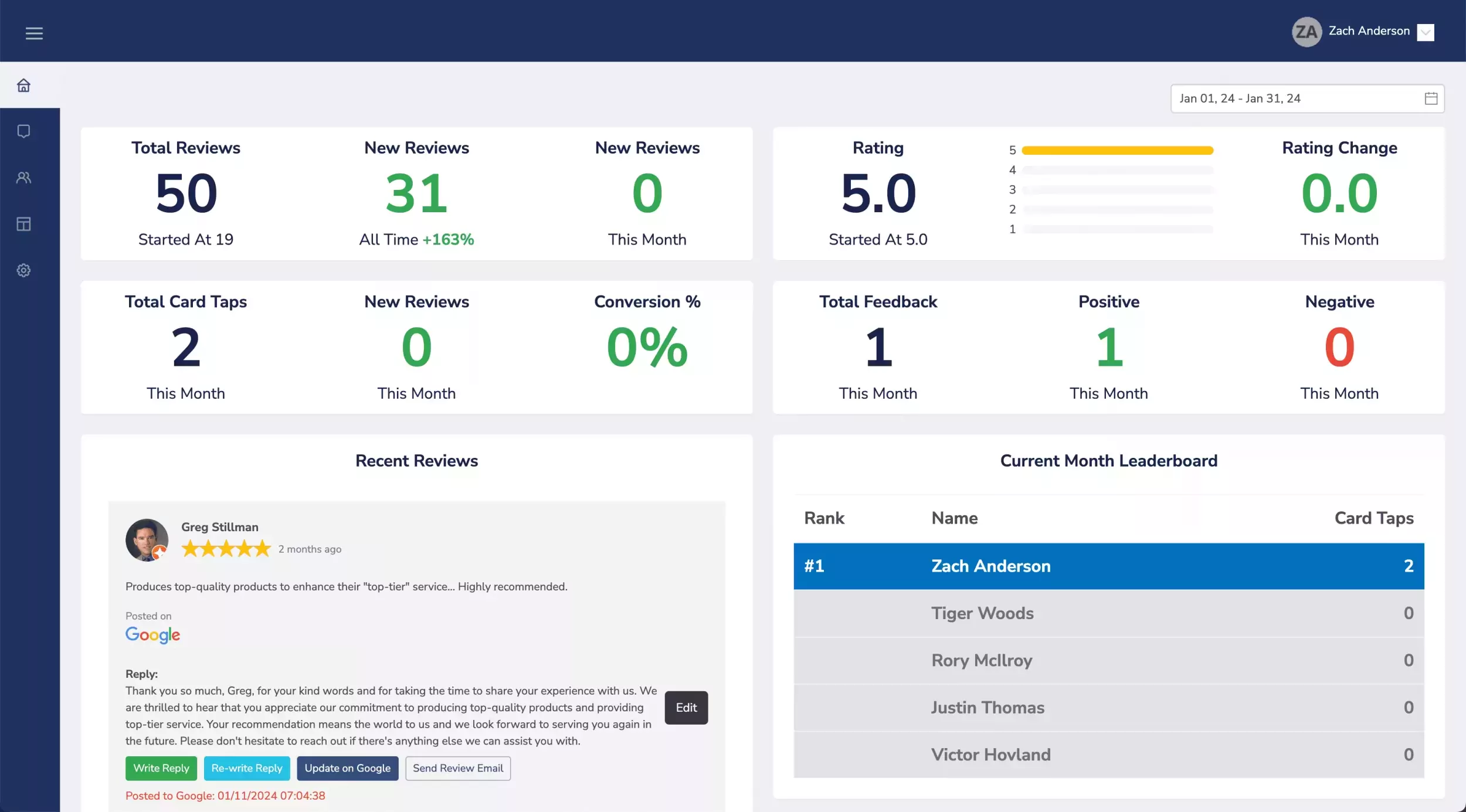
Task: Click the Google logo under Posted on
Action: 152,635
